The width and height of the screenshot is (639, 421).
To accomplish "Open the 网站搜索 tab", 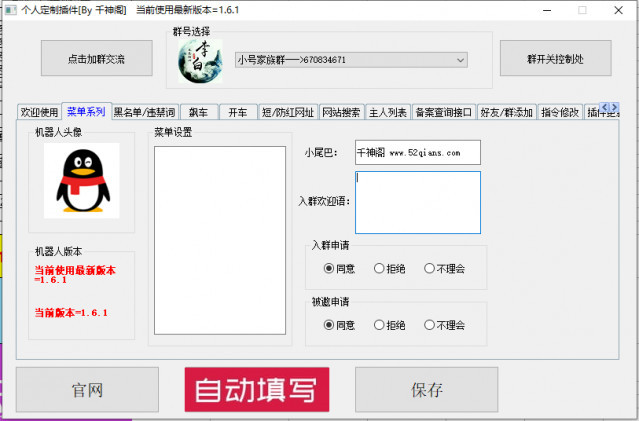I will click(341, 112).
